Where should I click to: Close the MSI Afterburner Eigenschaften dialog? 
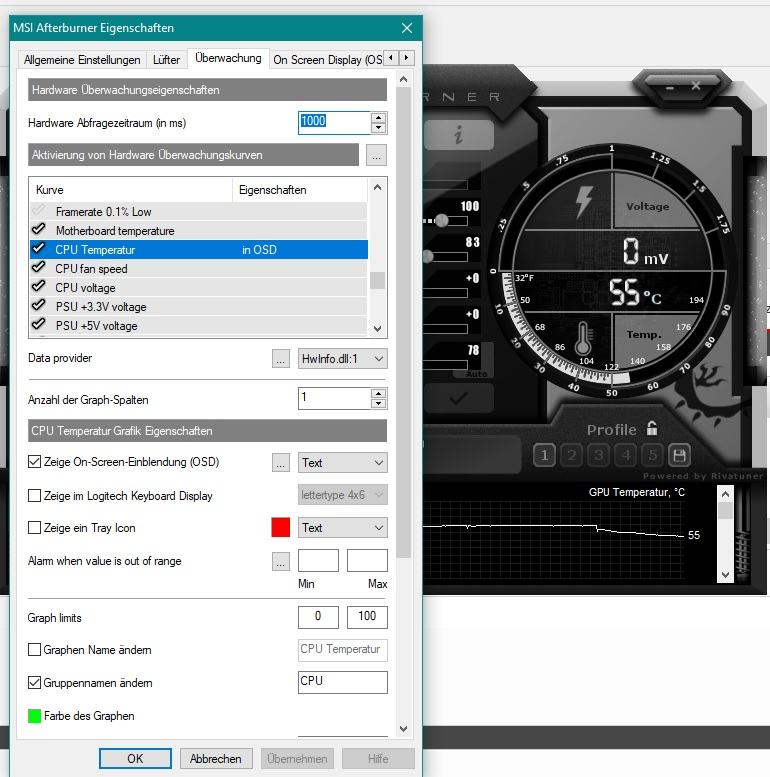pos(407,28)
